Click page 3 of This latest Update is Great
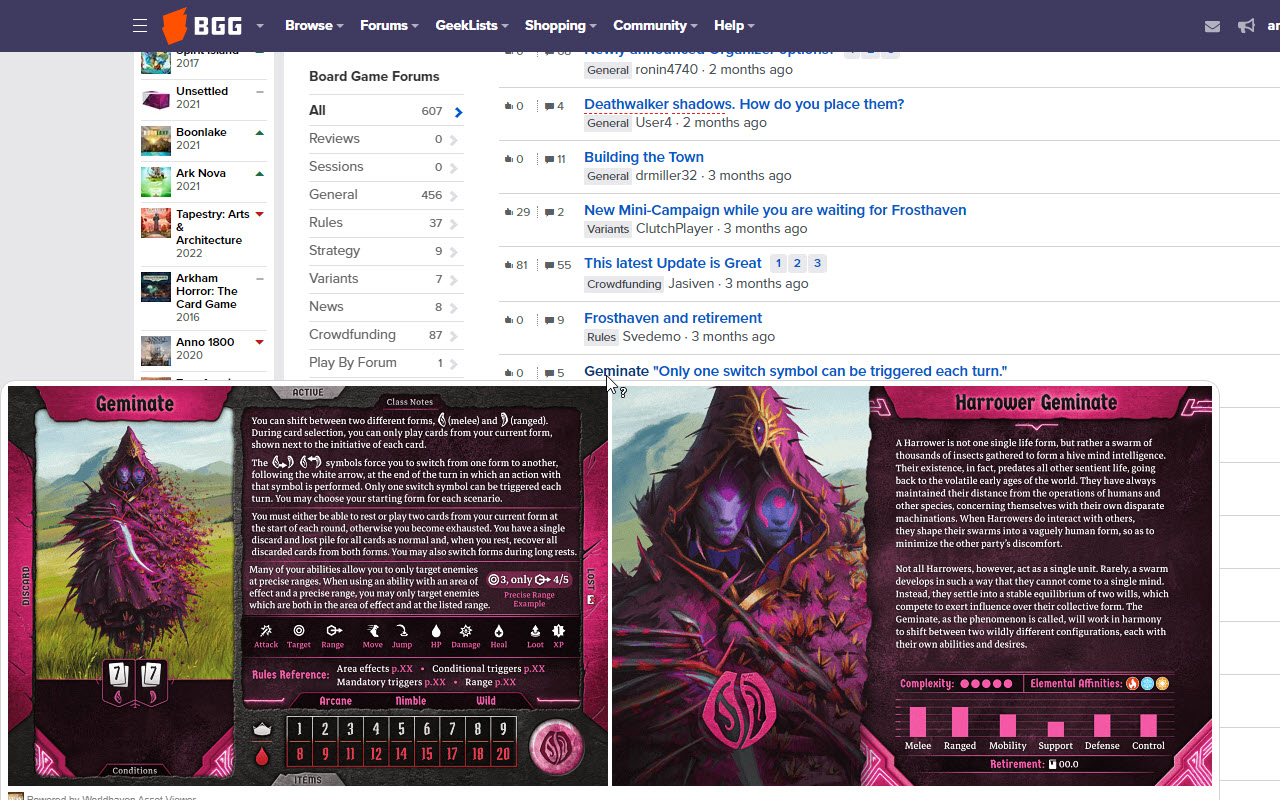Image resolution: width=1280 pixels, height=800 pixels. [817, 263]
